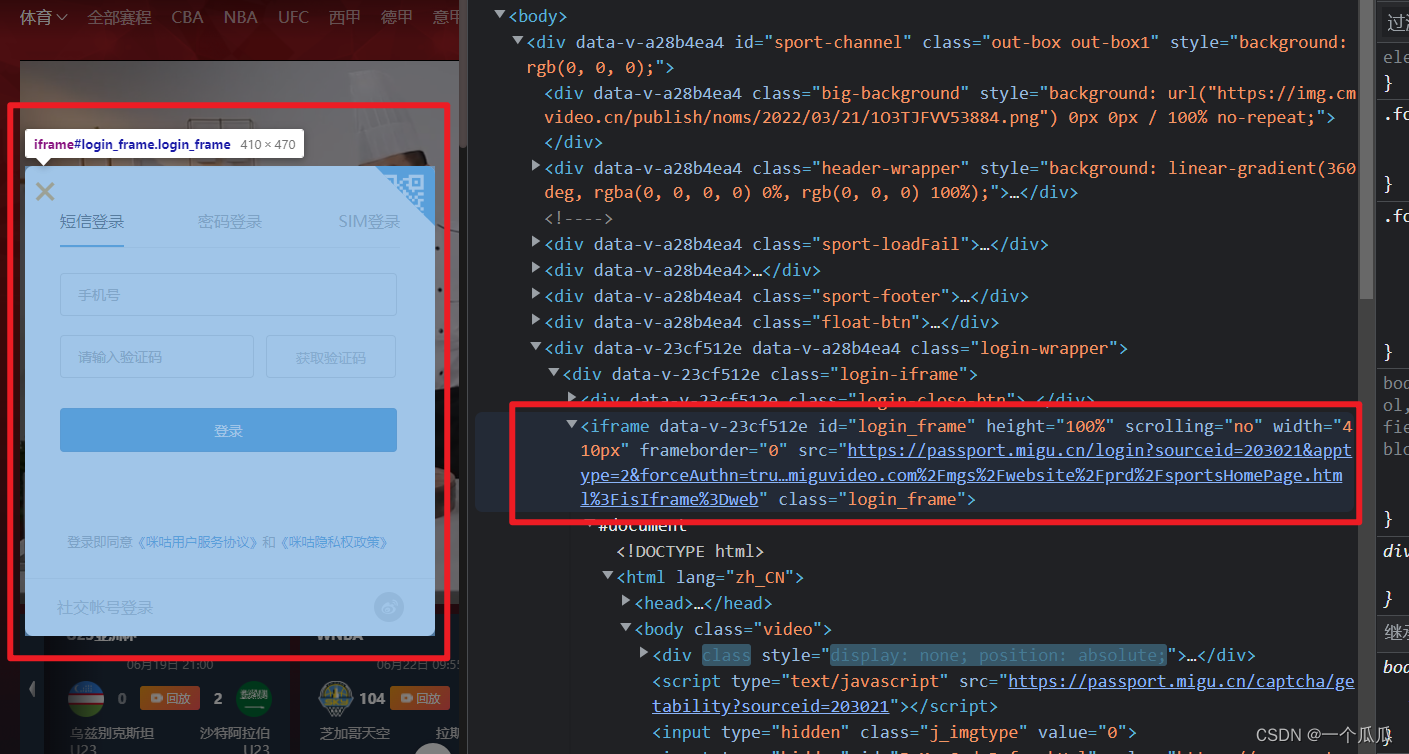Viewport: 1409px width, 754px height.
Task: Click the 乌兹别克斯坦 U23 team logo
Action: (86, 698)
